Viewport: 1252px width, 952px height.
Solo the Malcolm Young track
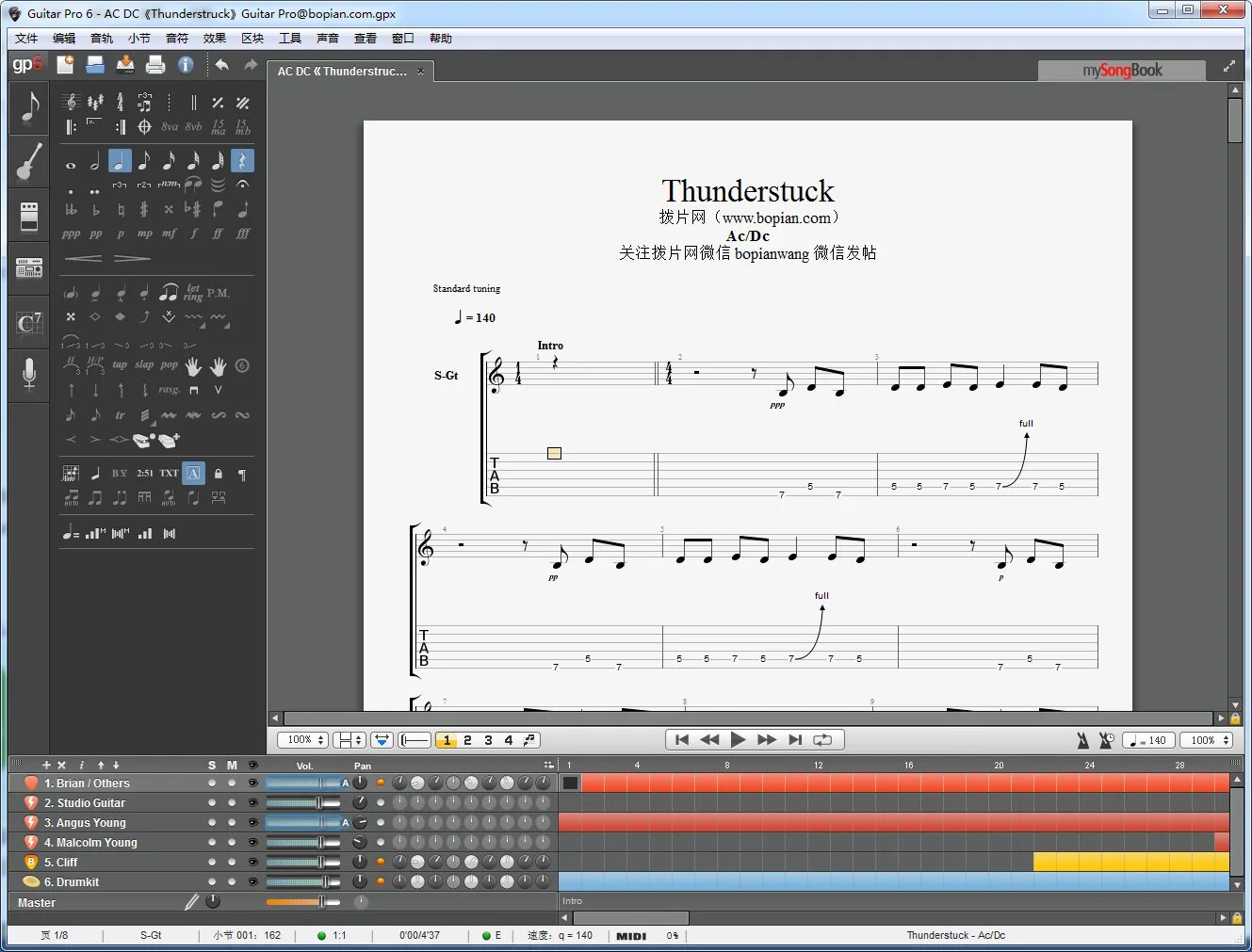coord(212,843)
